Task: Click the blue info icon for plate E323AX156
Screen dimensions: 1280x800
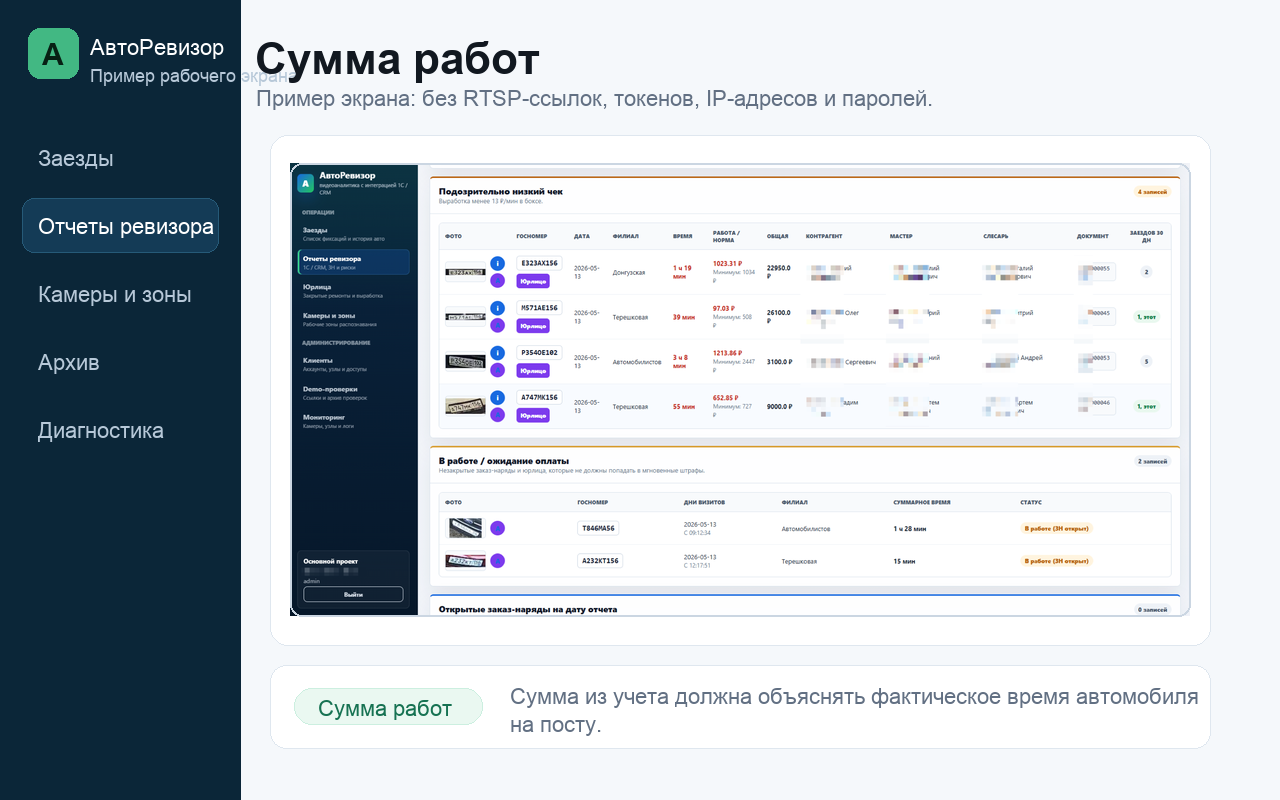Action: coord(497,264)
